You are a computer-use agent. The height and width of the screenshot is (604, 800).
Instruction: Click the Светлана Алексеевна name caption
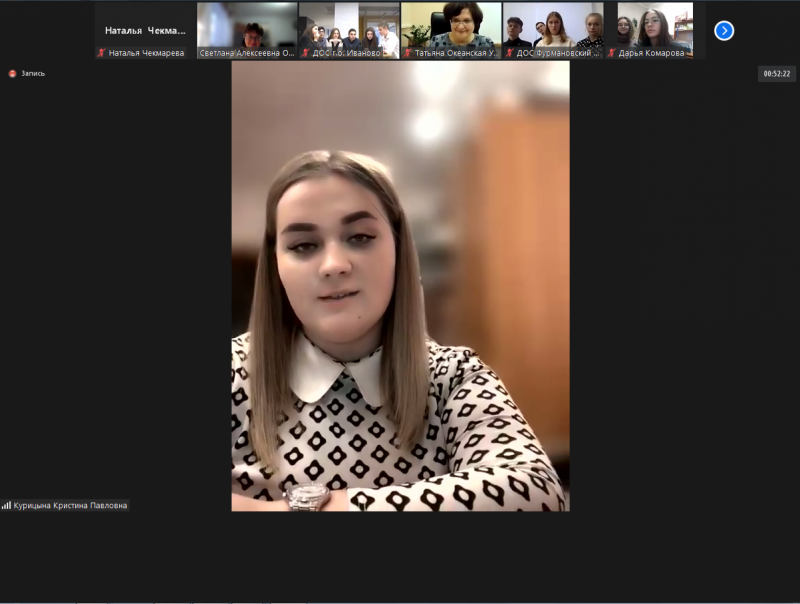click(x=251, y=53)
